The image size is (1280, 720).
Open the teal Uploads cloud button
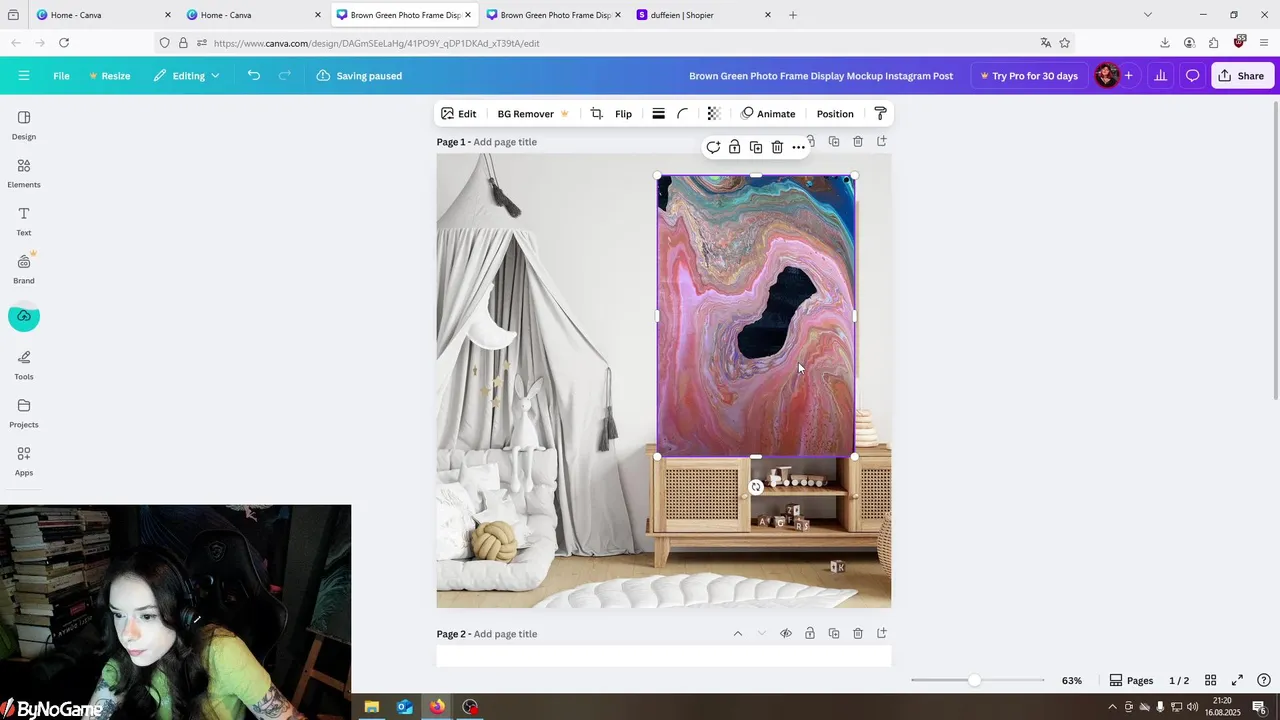[24, 316]
